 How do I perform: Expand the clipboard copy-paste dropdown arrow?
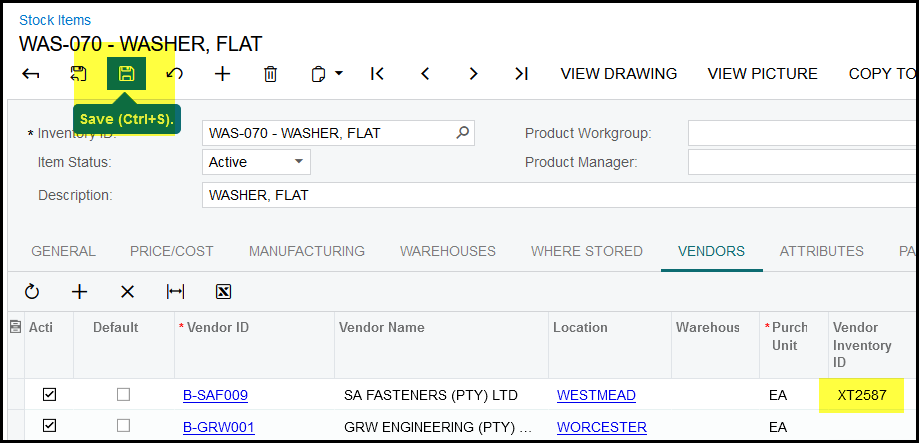339,73
